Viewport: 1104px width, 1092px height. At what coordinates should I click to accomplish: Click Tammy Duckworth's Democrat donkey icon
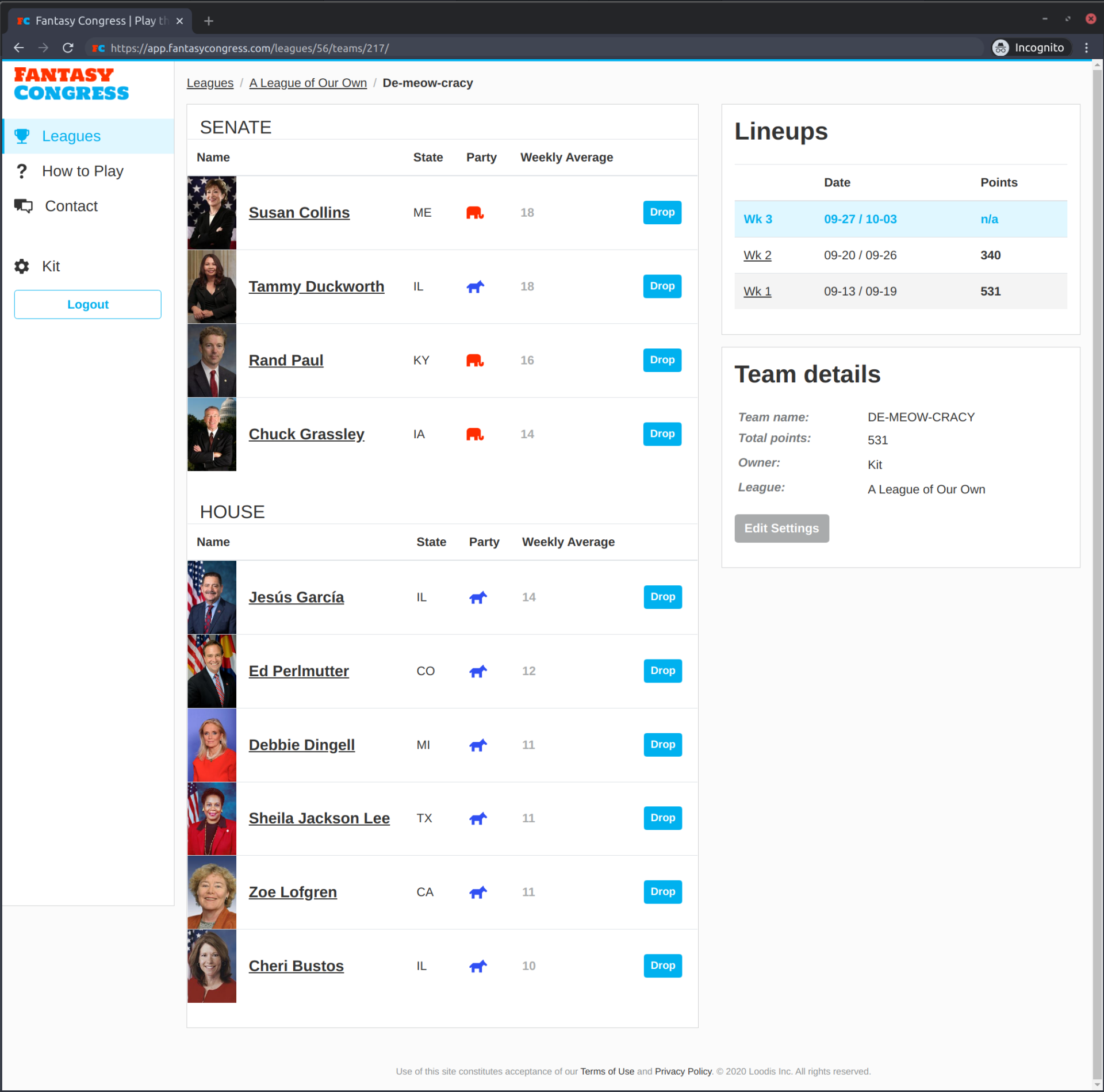tap(475, 286)
